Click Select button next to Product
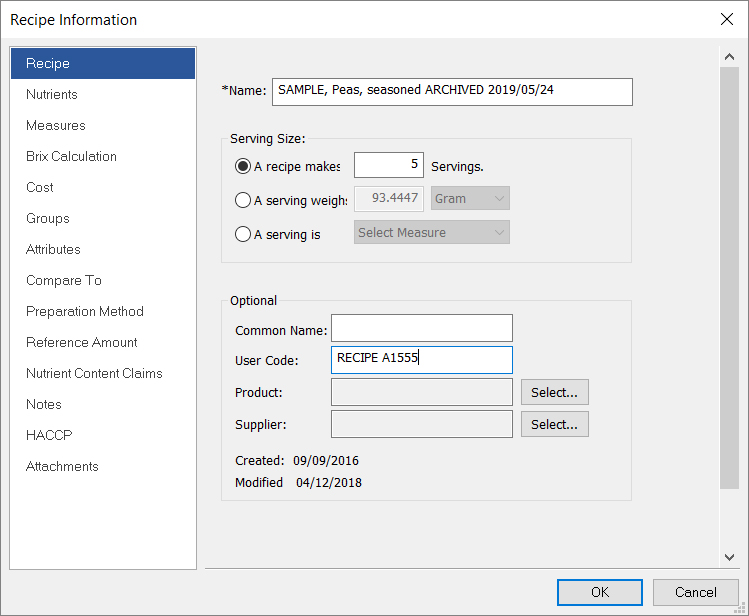 554,392
